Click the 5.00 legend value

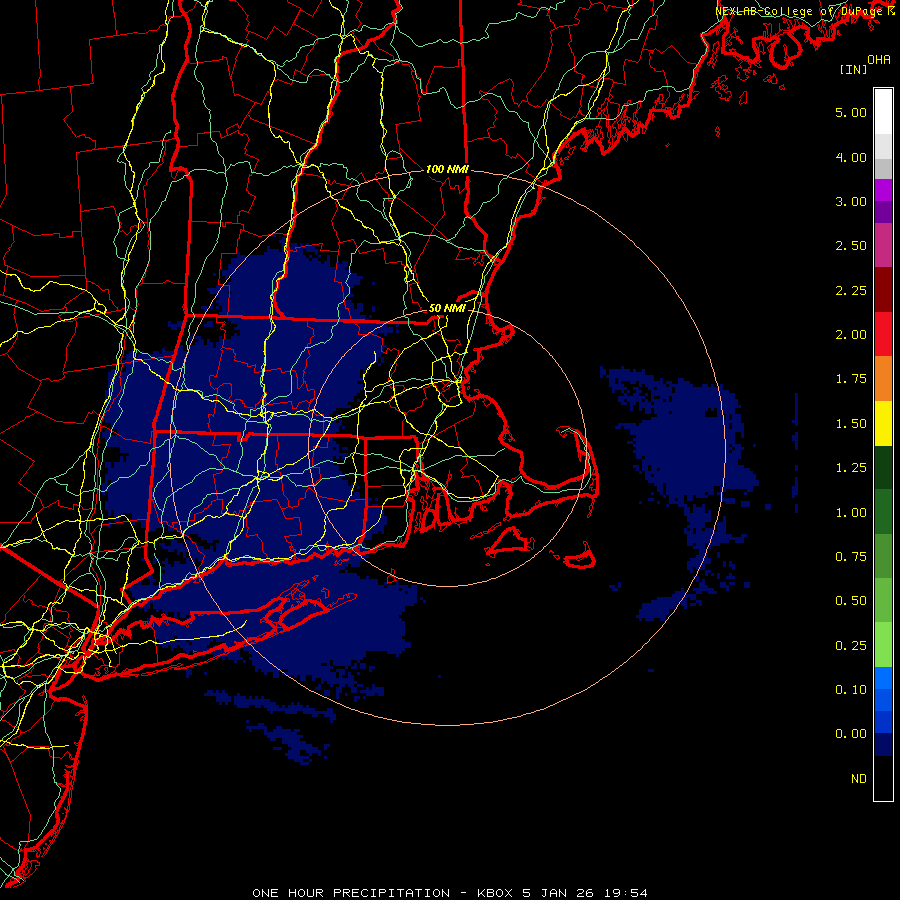coord(851,112)
